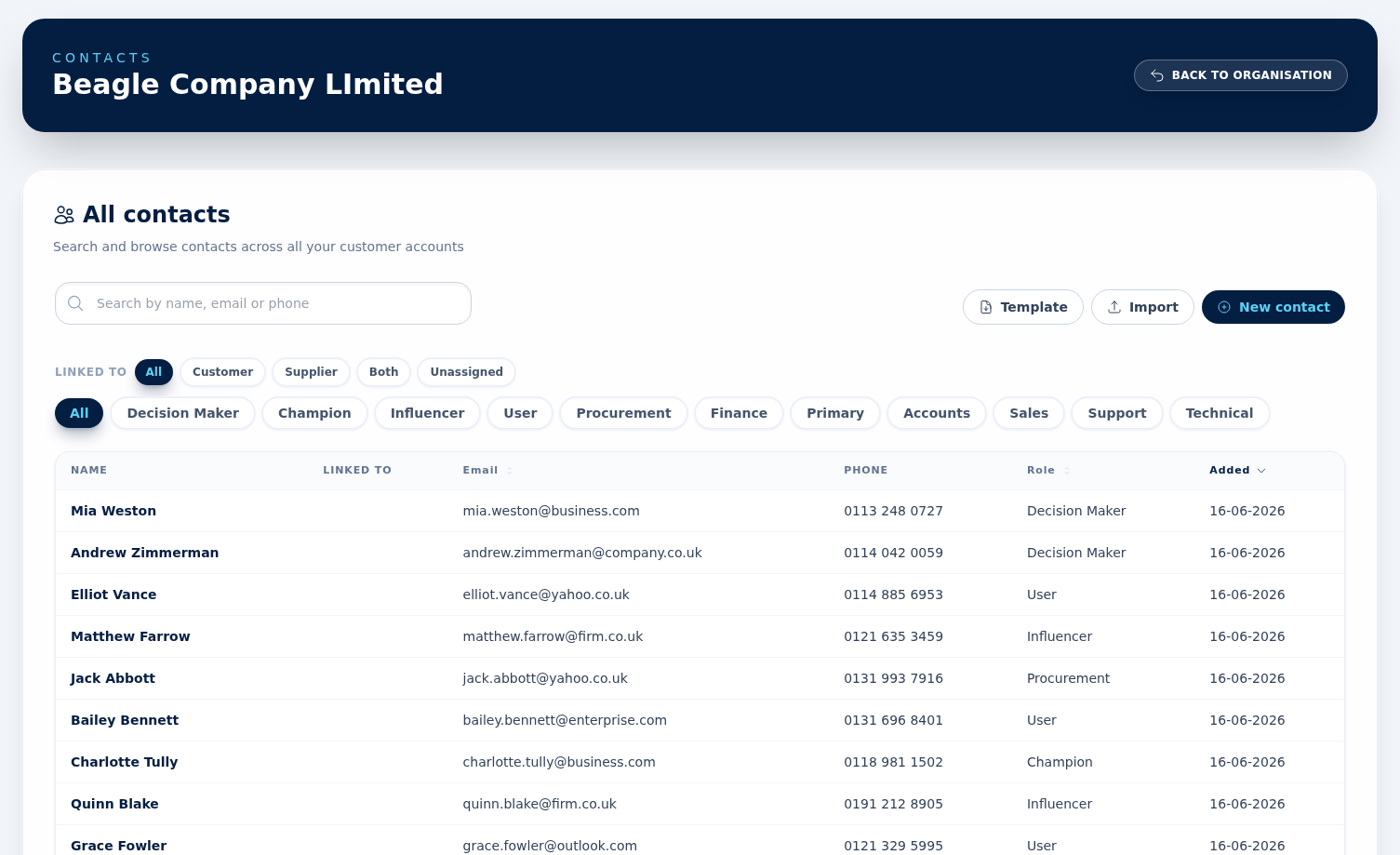
Task: Filter by Decision Maker role chip
Action: 182,413
